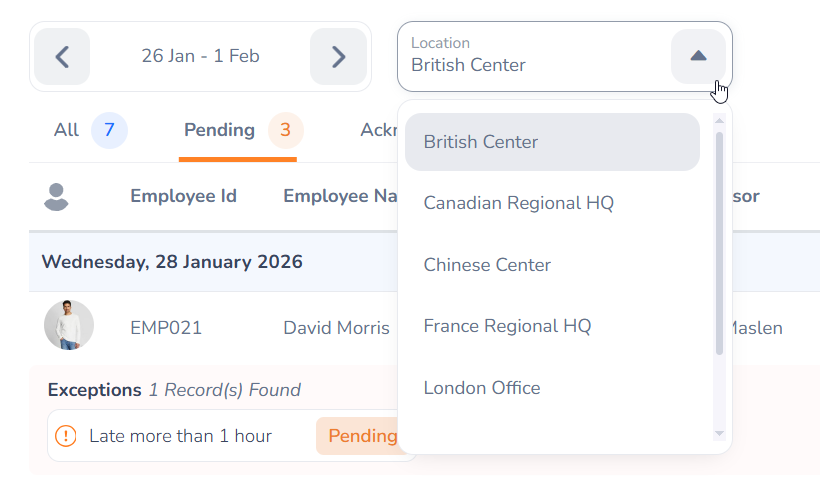Click the person icon column header

coord(56,196)
